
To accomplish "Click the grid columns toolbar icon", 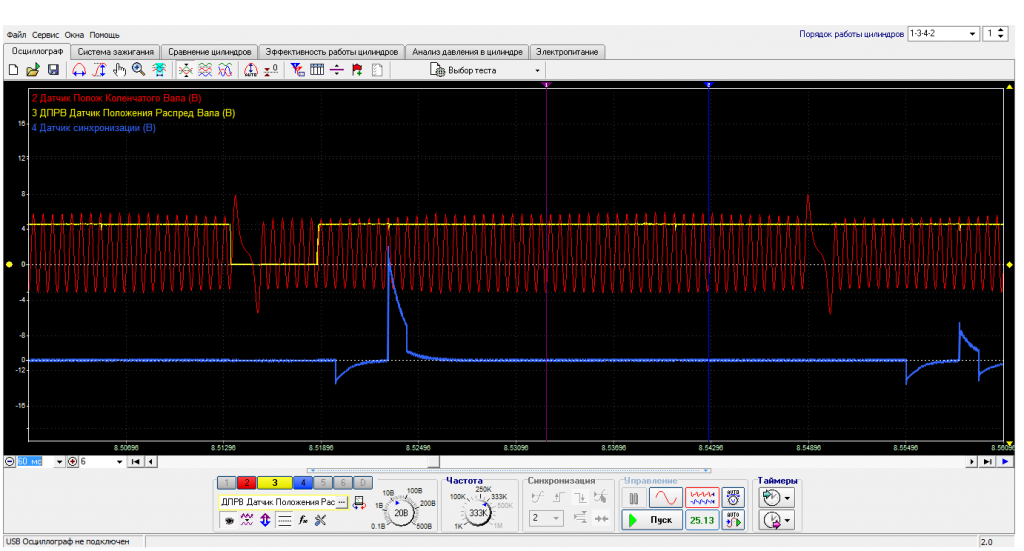I will pyautogui.click(x=317, y=70).
